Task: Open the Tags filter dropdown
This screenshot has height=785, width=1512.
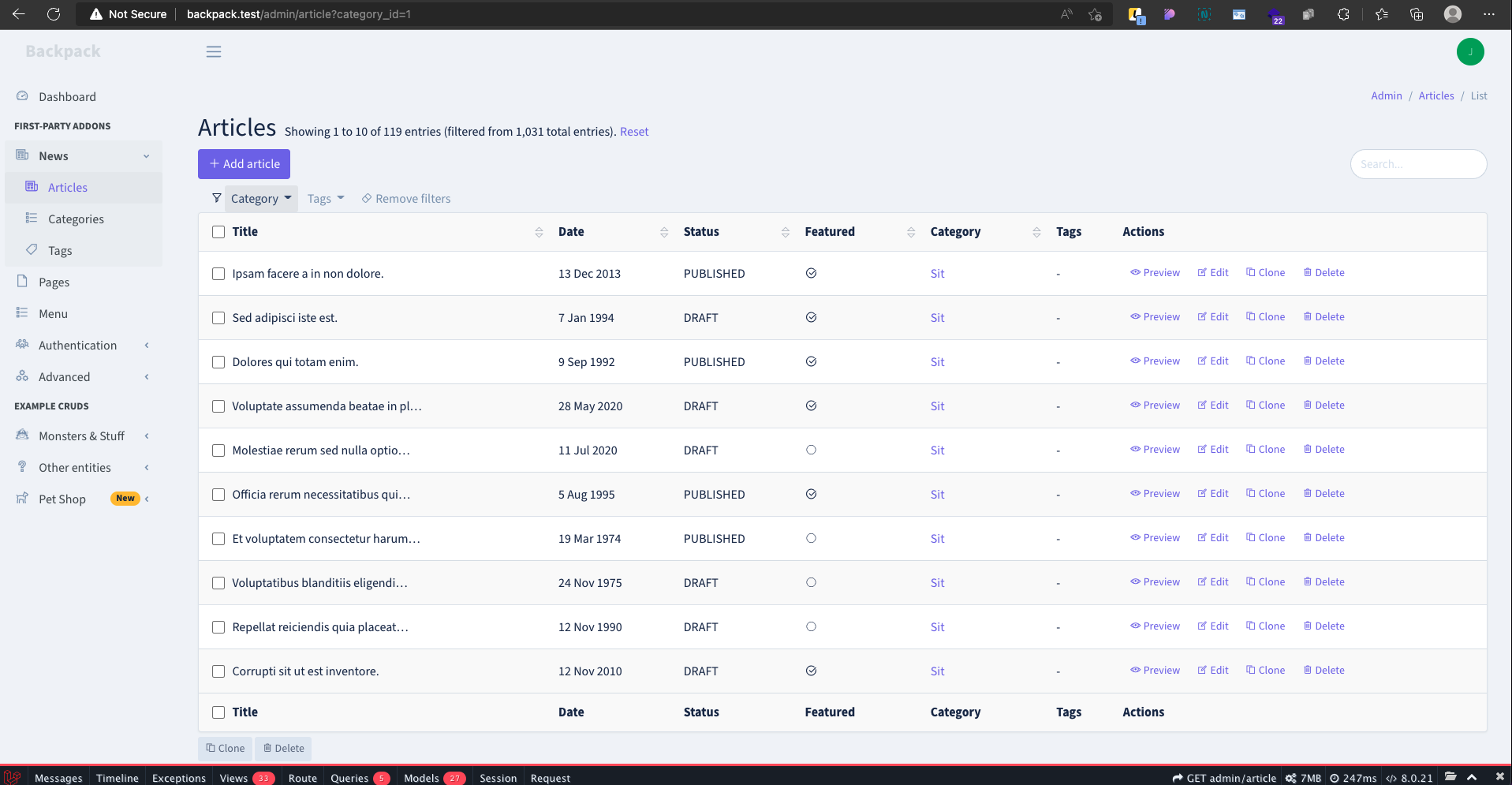Action: (x=325, y=198)
